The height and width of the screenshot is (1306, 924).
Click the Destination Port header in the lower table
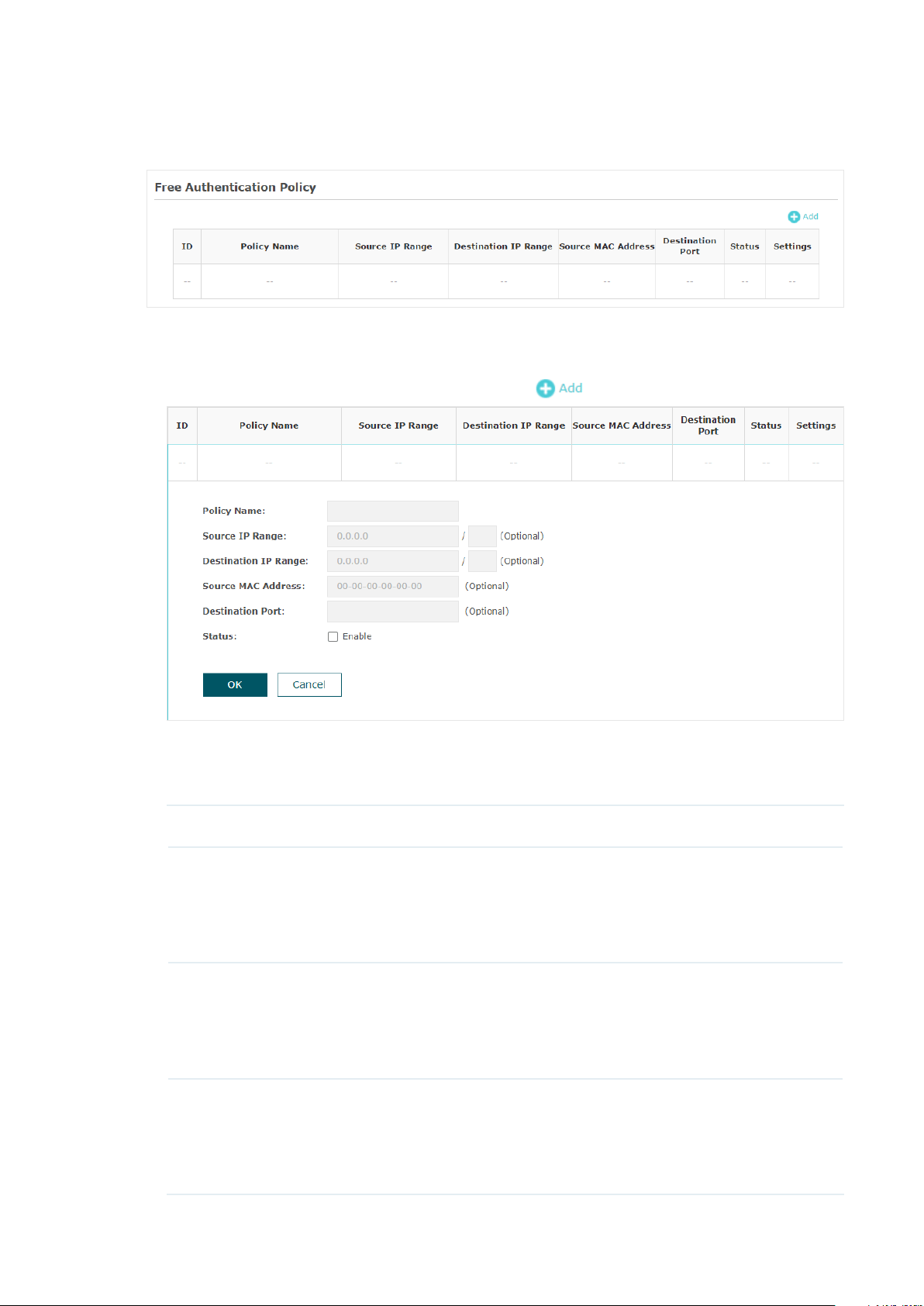click(x=709, y=426)
